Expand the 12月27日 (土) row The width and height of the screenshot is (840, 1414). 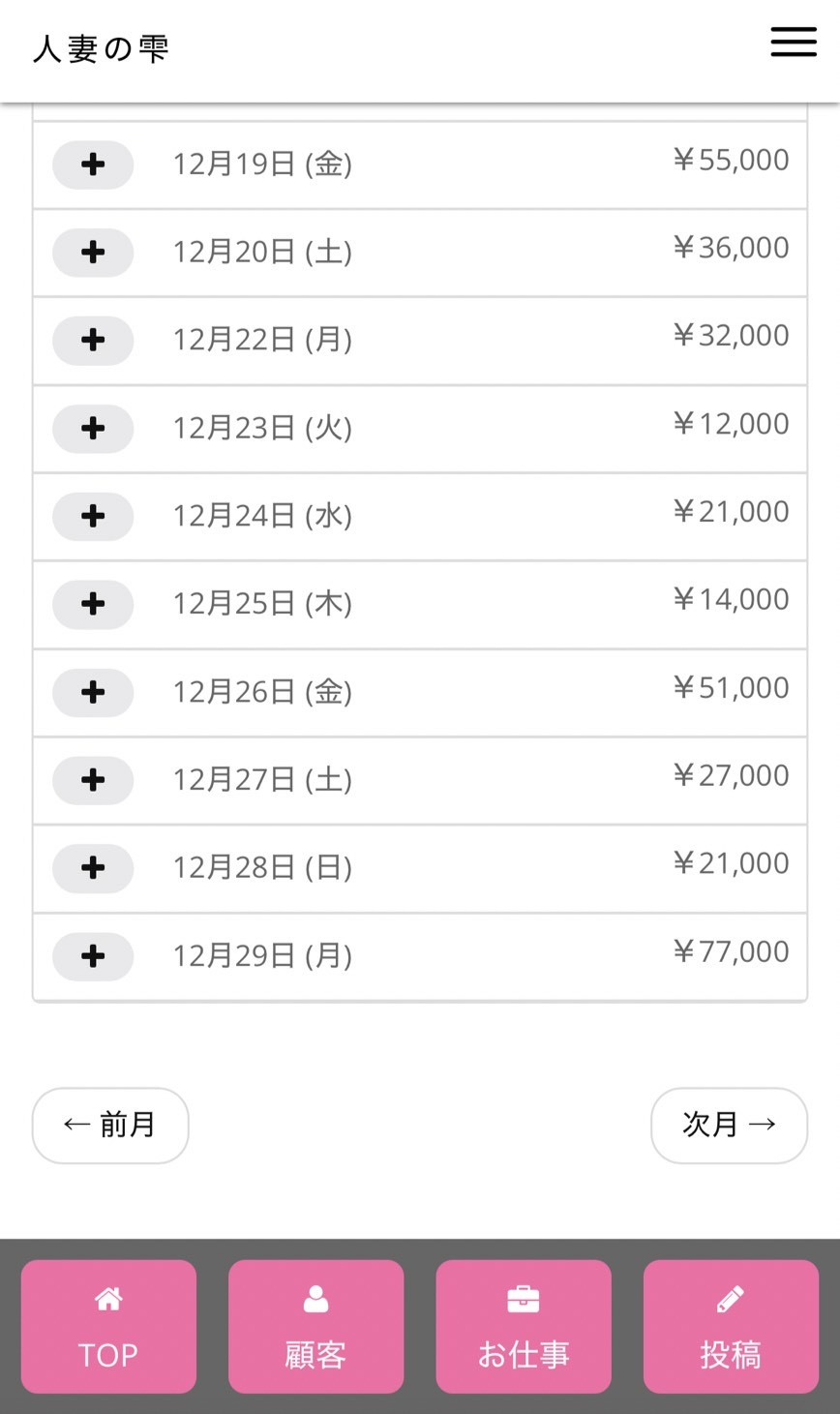tap(93, 780)
